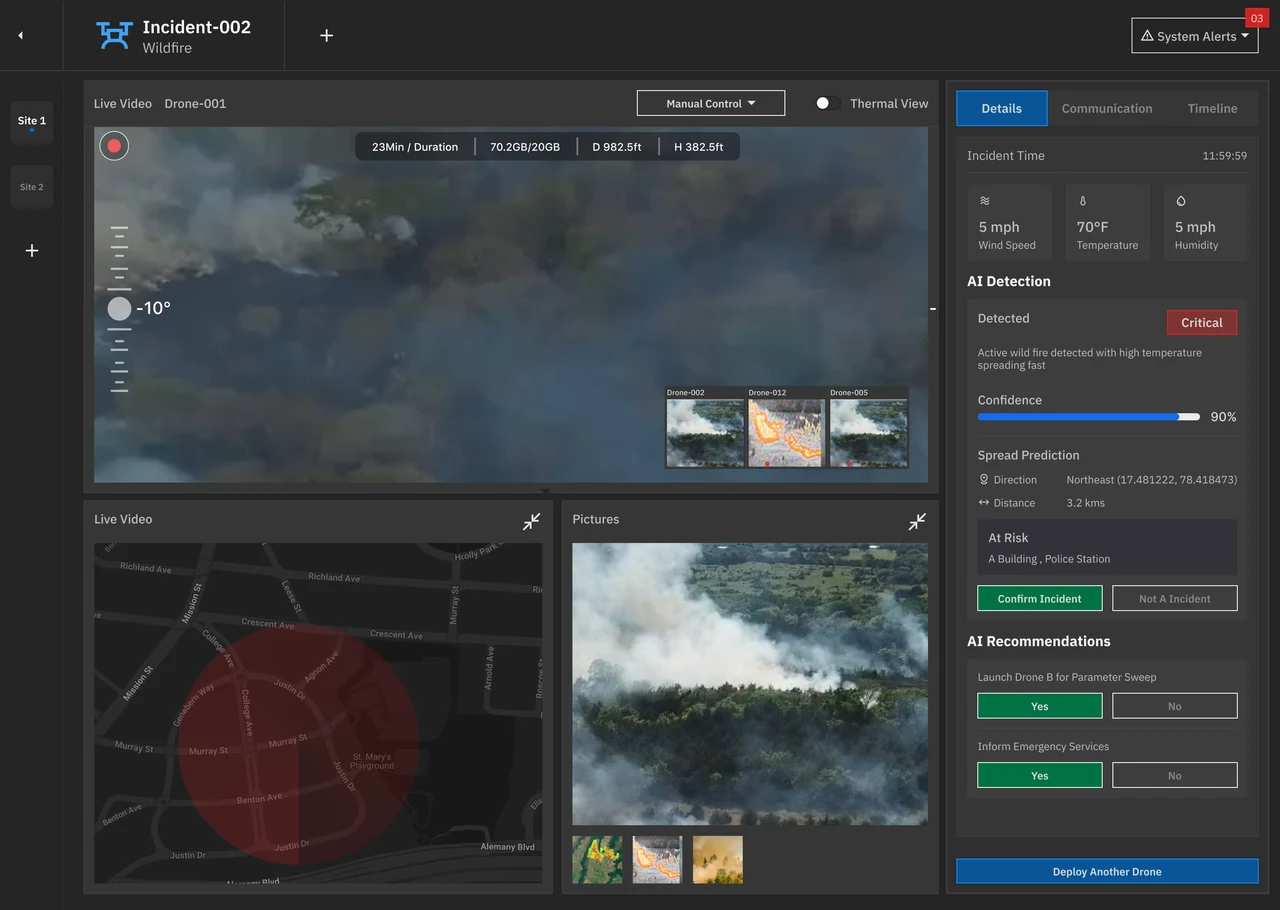
Task: Collapse the Live Video map panel
Action: [531, 521]
